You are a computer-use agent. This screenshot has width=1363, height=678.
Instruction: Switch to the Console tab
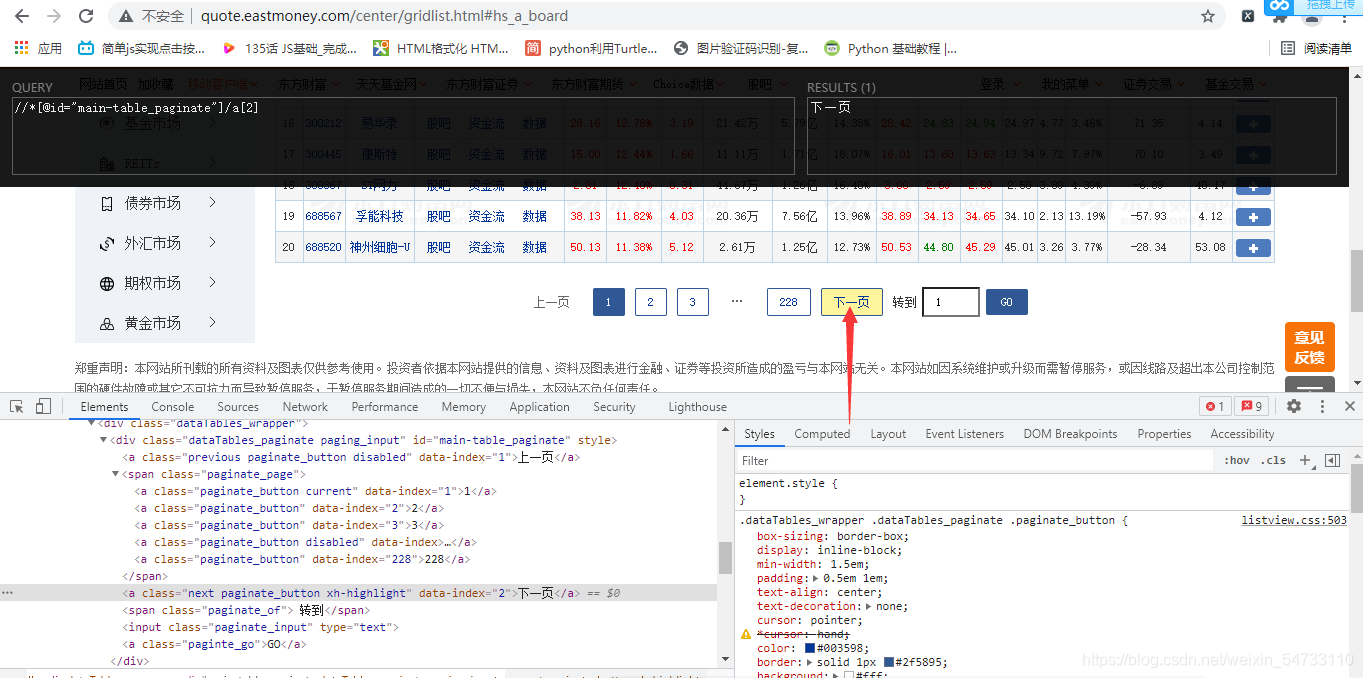[173, 407]
